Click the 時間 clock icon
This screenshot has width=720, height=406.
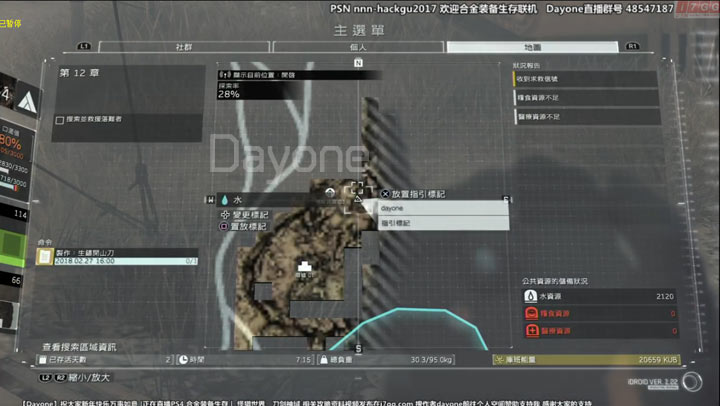pos(183,360)
